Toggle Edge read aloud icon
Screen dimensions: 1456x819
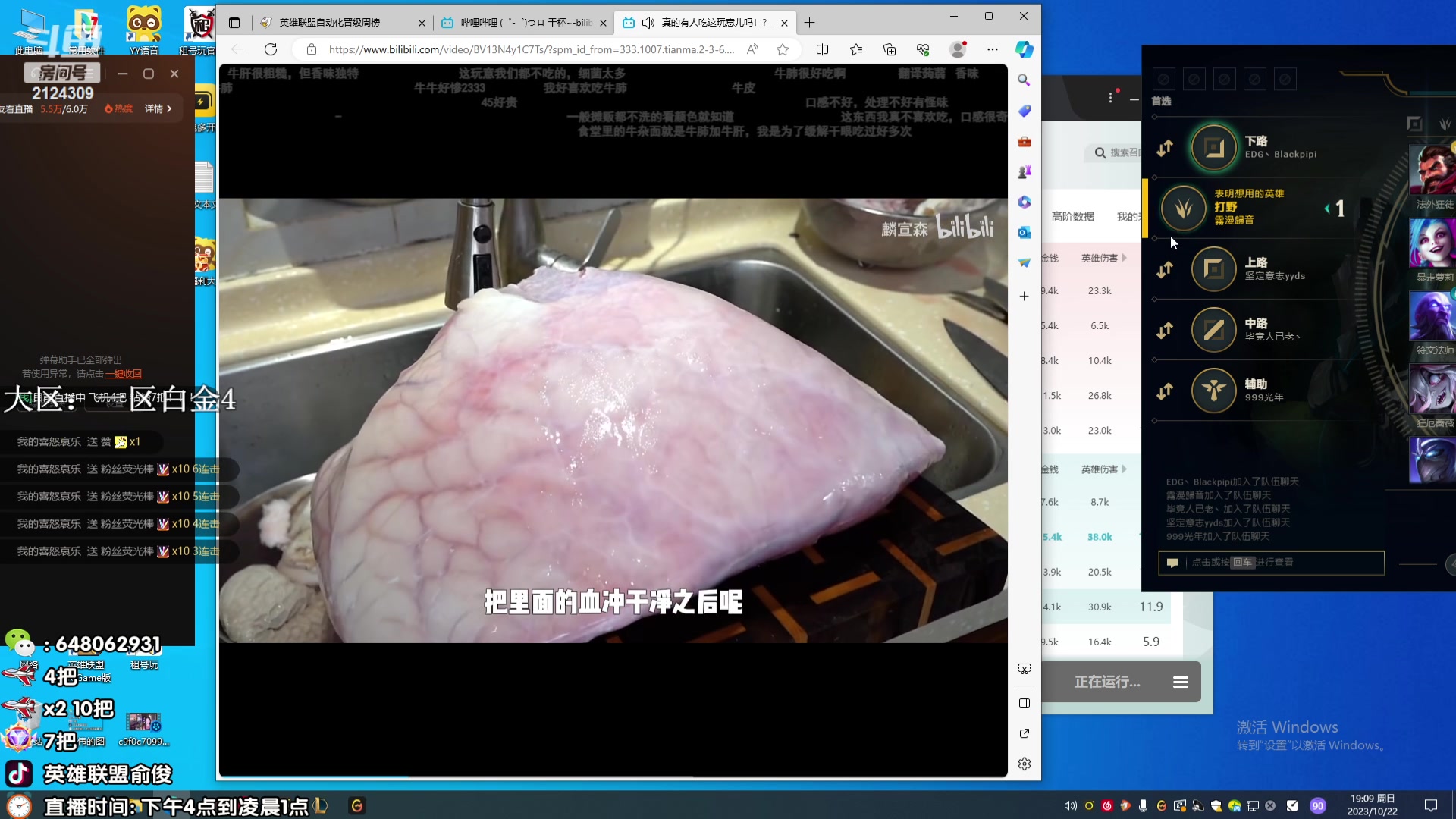pos(752,49)
